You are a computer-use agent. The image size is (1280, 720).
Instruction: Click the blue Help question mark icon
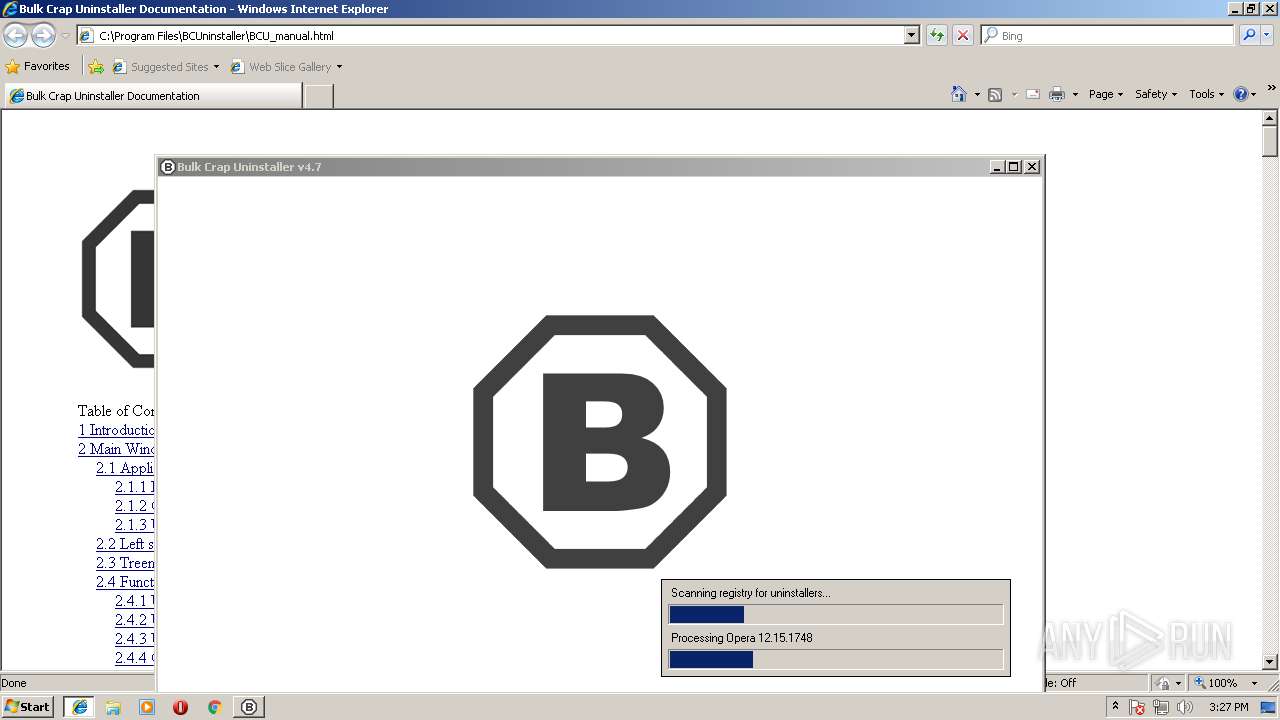(x=1241, y=94)
